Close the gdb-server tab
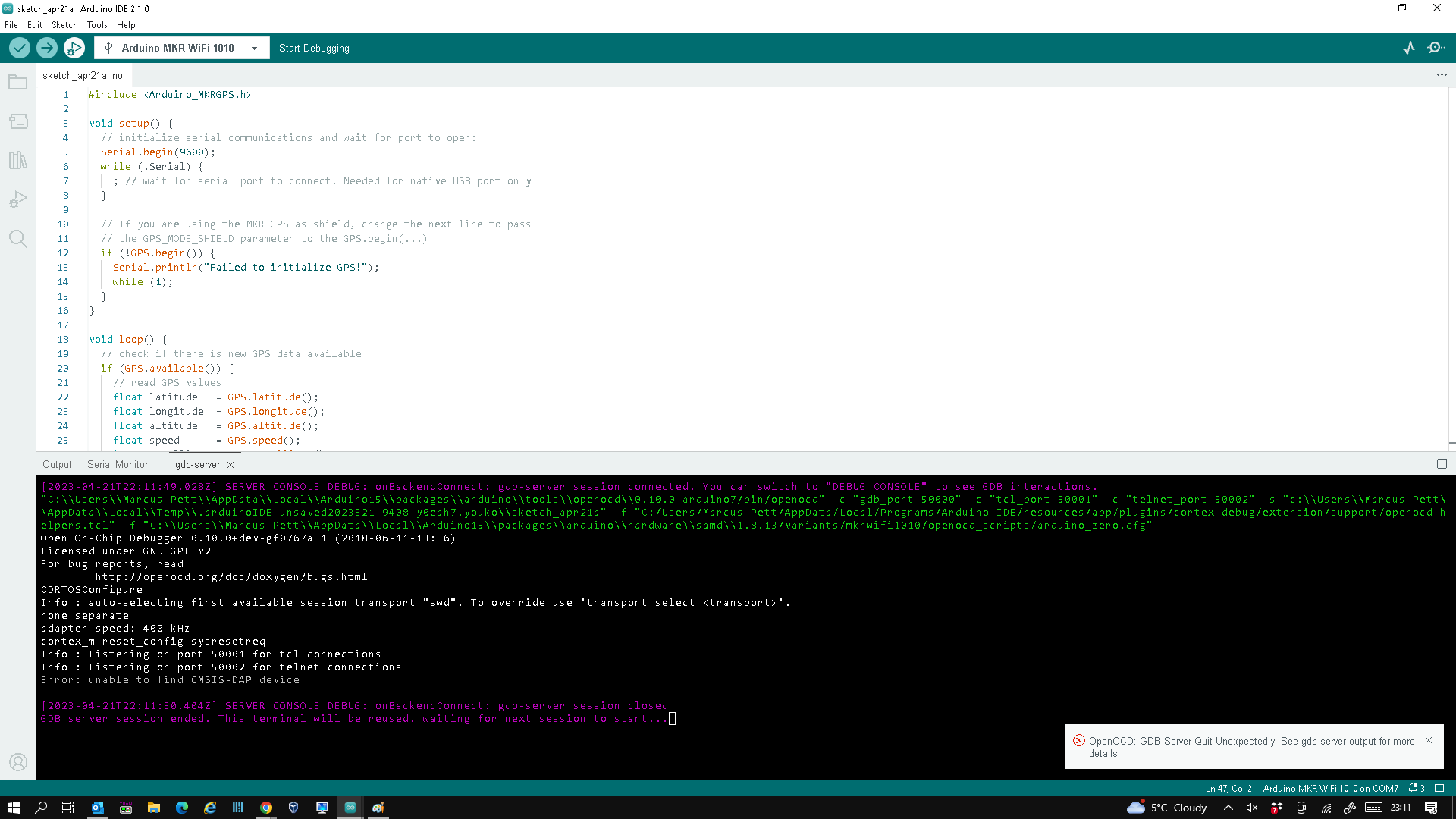The width and height of the screenshot is (1456, 819). (231, 465)
